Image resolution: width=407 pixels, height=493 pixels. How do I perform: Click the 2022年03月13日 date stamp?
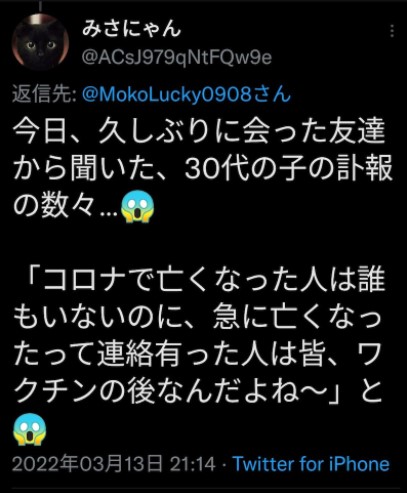[88, 464]
